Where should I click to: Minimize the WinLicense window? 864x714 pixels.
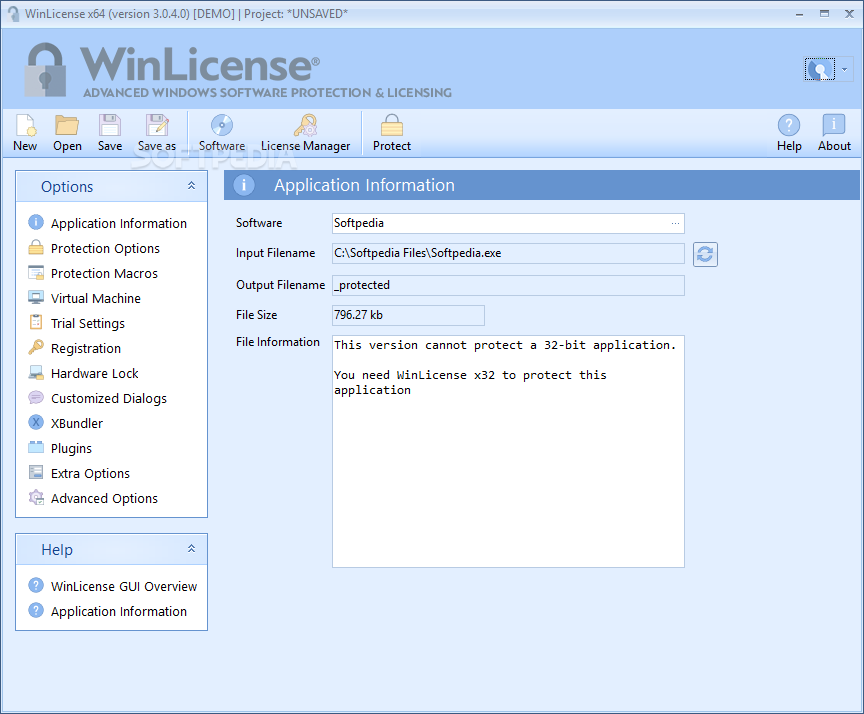pos(799,14)
